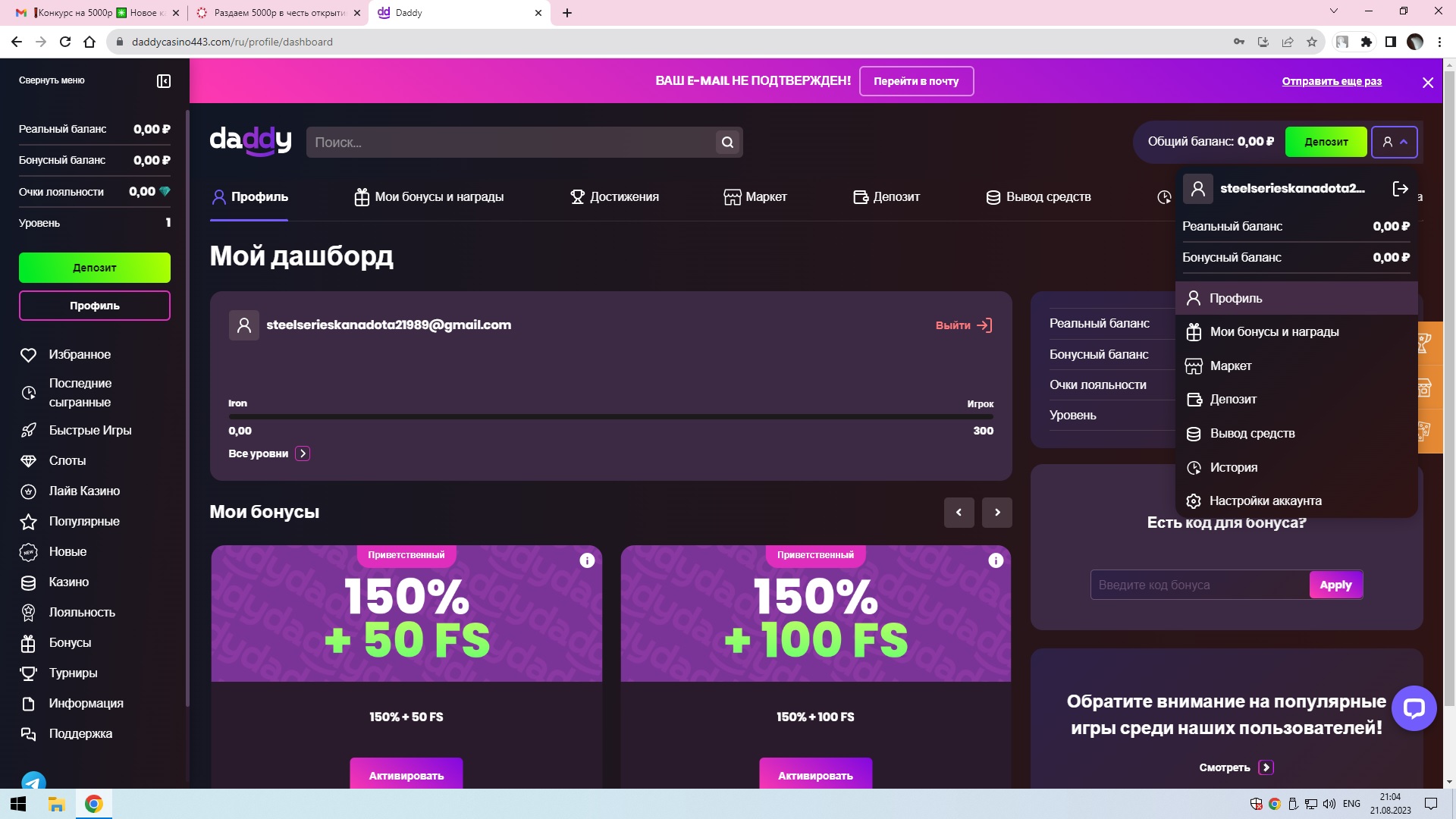1456x819 pixels.
Task: Open 'Лайв Казино' in the sidebar
Action: [70, 491]
